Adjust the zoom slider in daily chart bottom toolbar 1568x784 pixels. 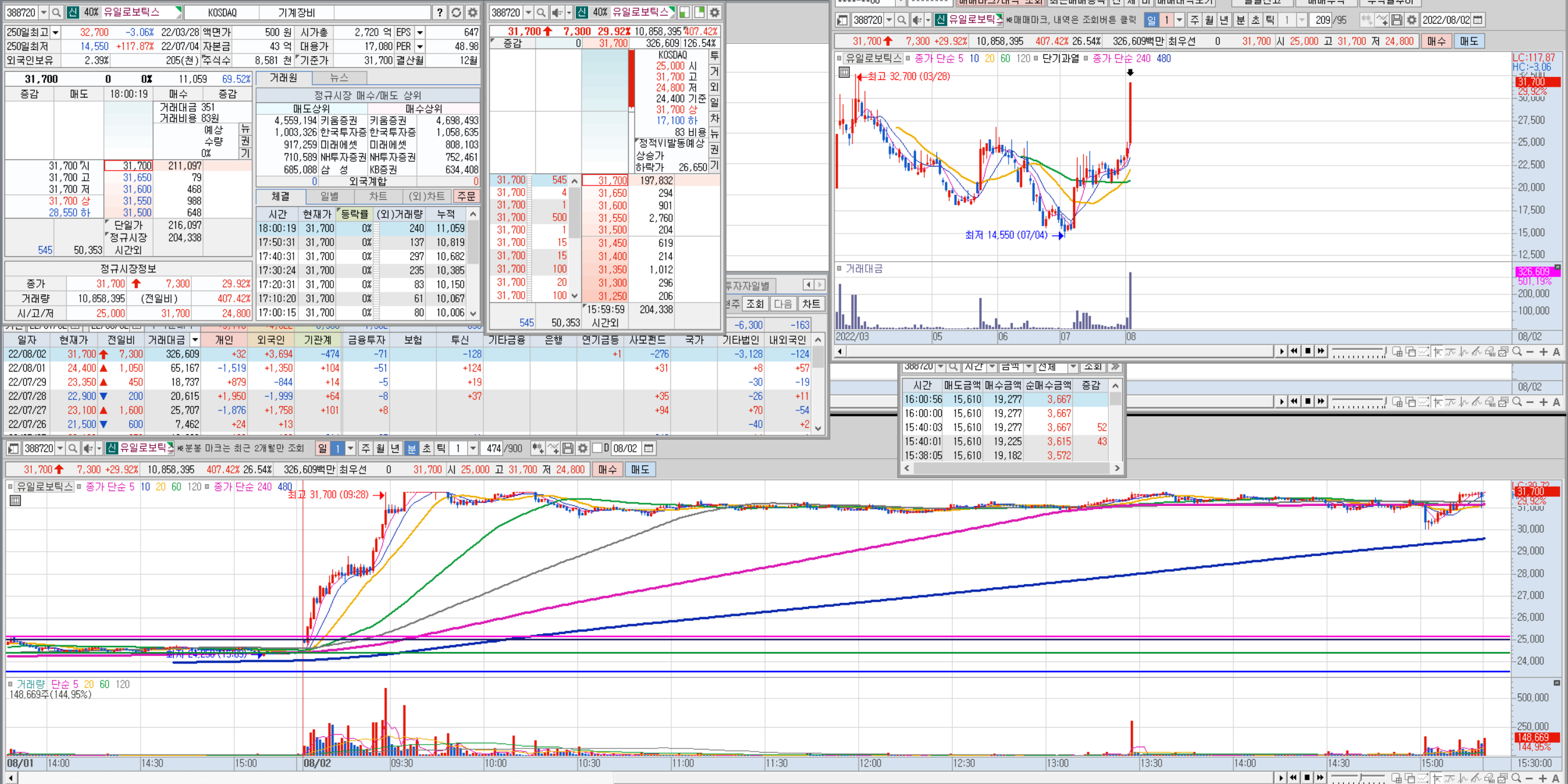pos(1359,352)
